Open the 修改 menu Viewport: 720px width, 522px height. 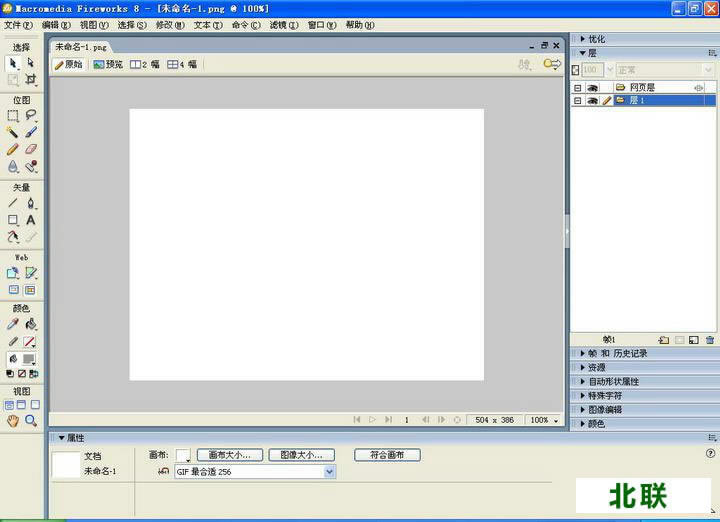pyautogui.click(x=168, y=24)
